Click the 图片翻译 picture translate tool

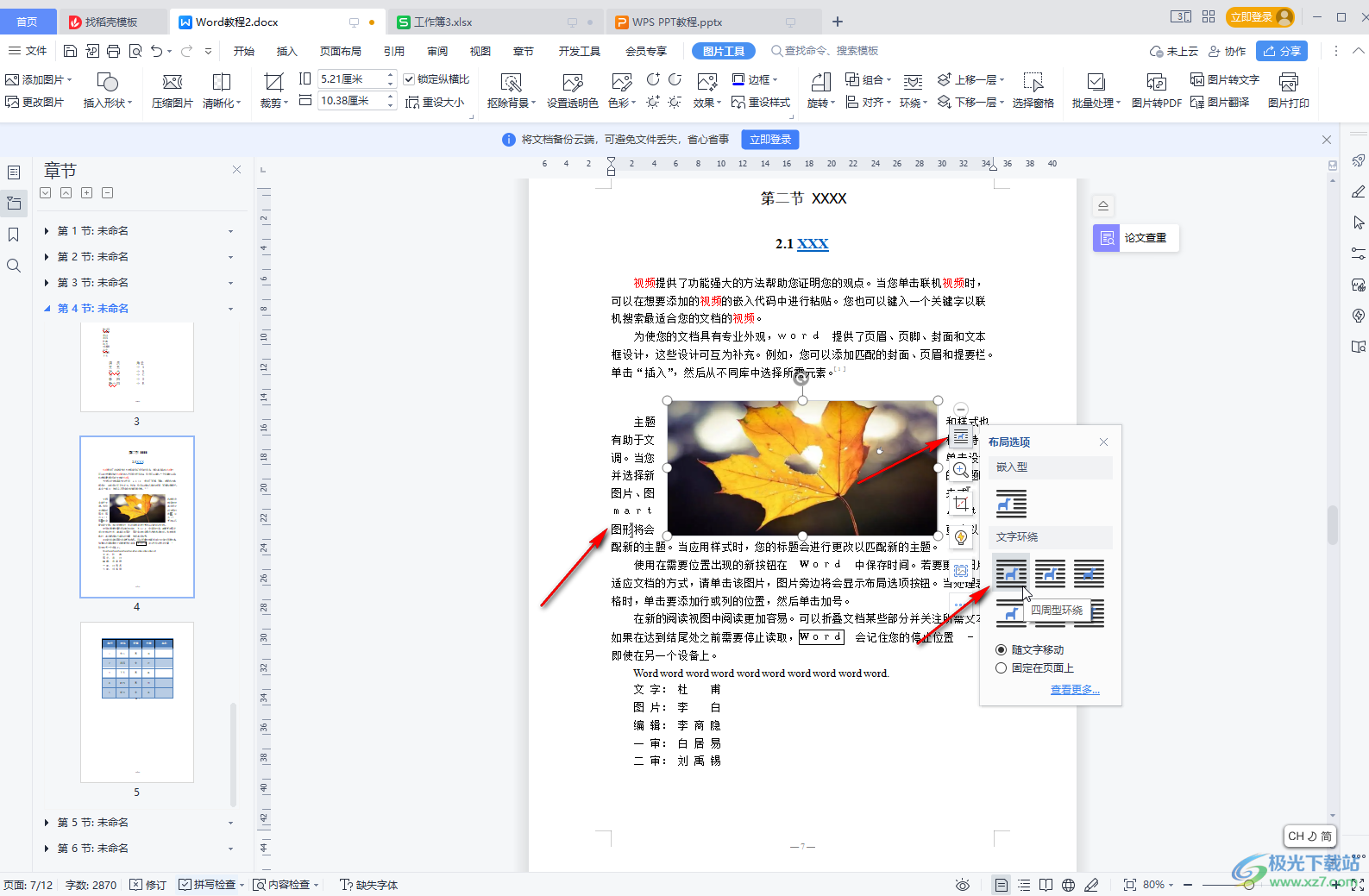tap(1220, 102)
